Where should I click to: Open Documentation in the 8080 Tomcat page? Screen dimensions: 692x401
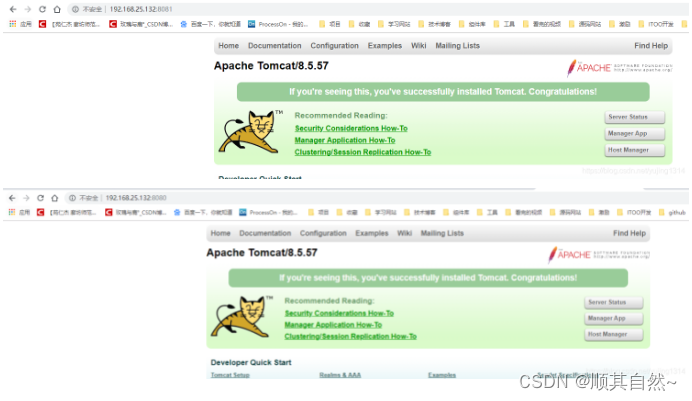[265, 233]
